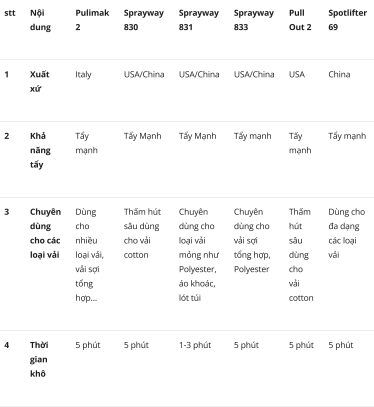374x407 pixels.
Task: Click the Nội dung header cell
Action: pyautogui.click(x=40, y=20)
